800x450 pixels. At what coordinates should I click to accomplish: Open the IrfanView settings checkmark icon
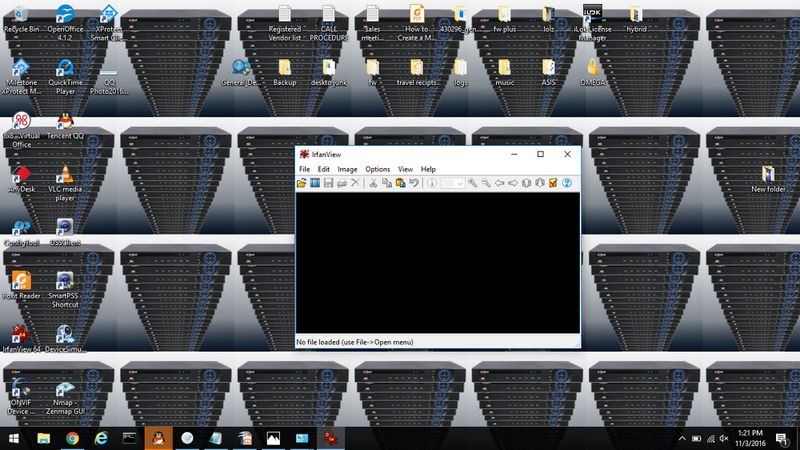(552, 183)
